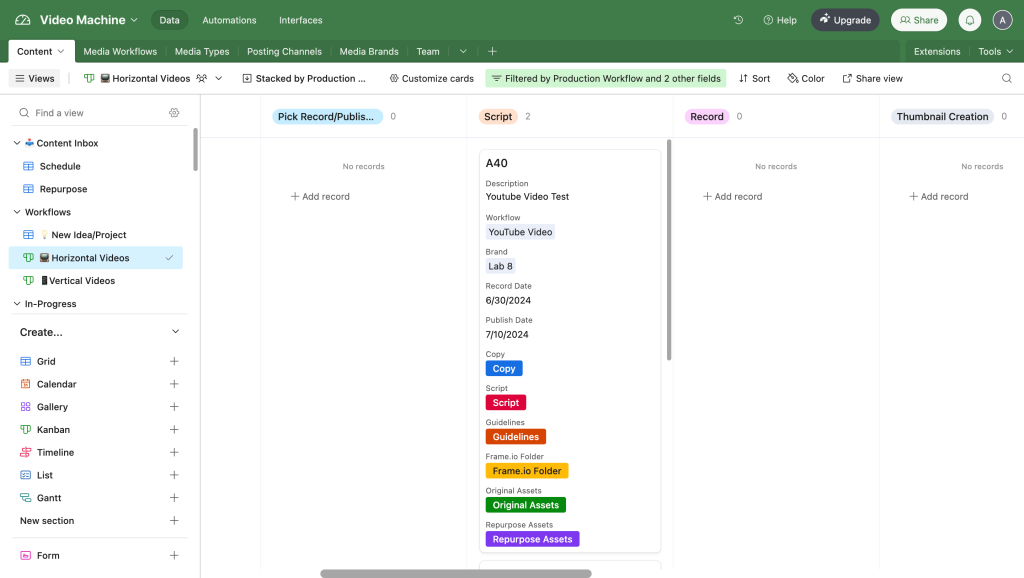Open the notifications bell
The width and height of the screenshot is (1024, 578).
click(969, 20)
